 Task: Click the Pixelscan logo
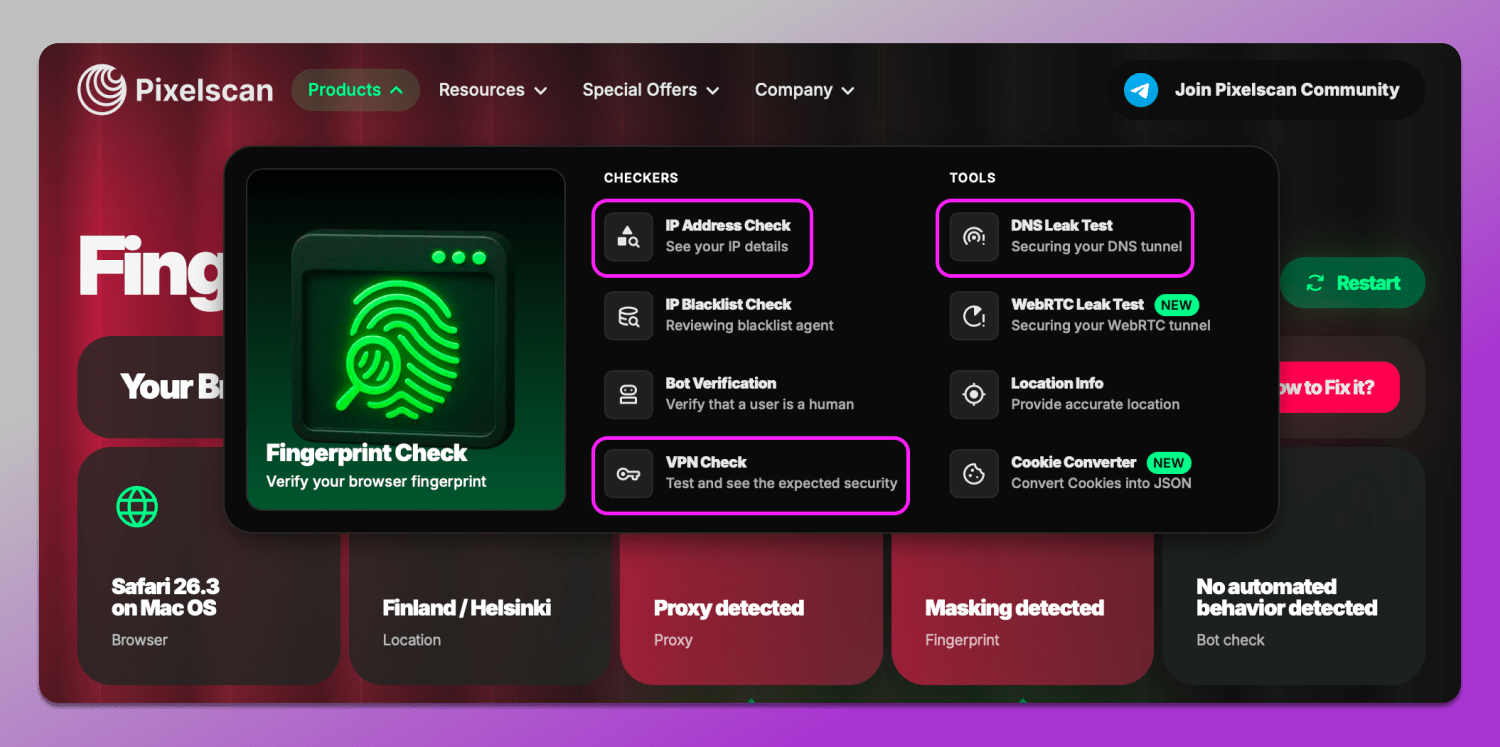tap(175, 90)
